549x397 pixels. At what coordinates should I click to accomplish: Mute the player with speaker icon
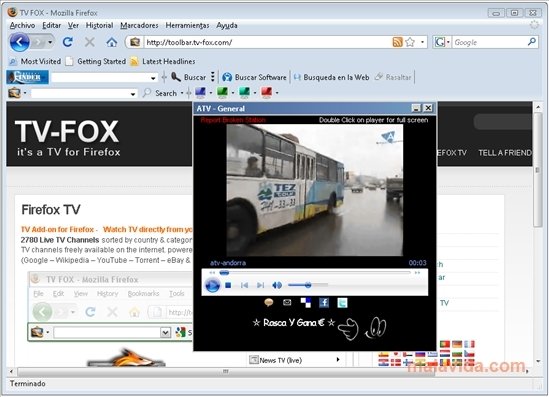point(277,285)
